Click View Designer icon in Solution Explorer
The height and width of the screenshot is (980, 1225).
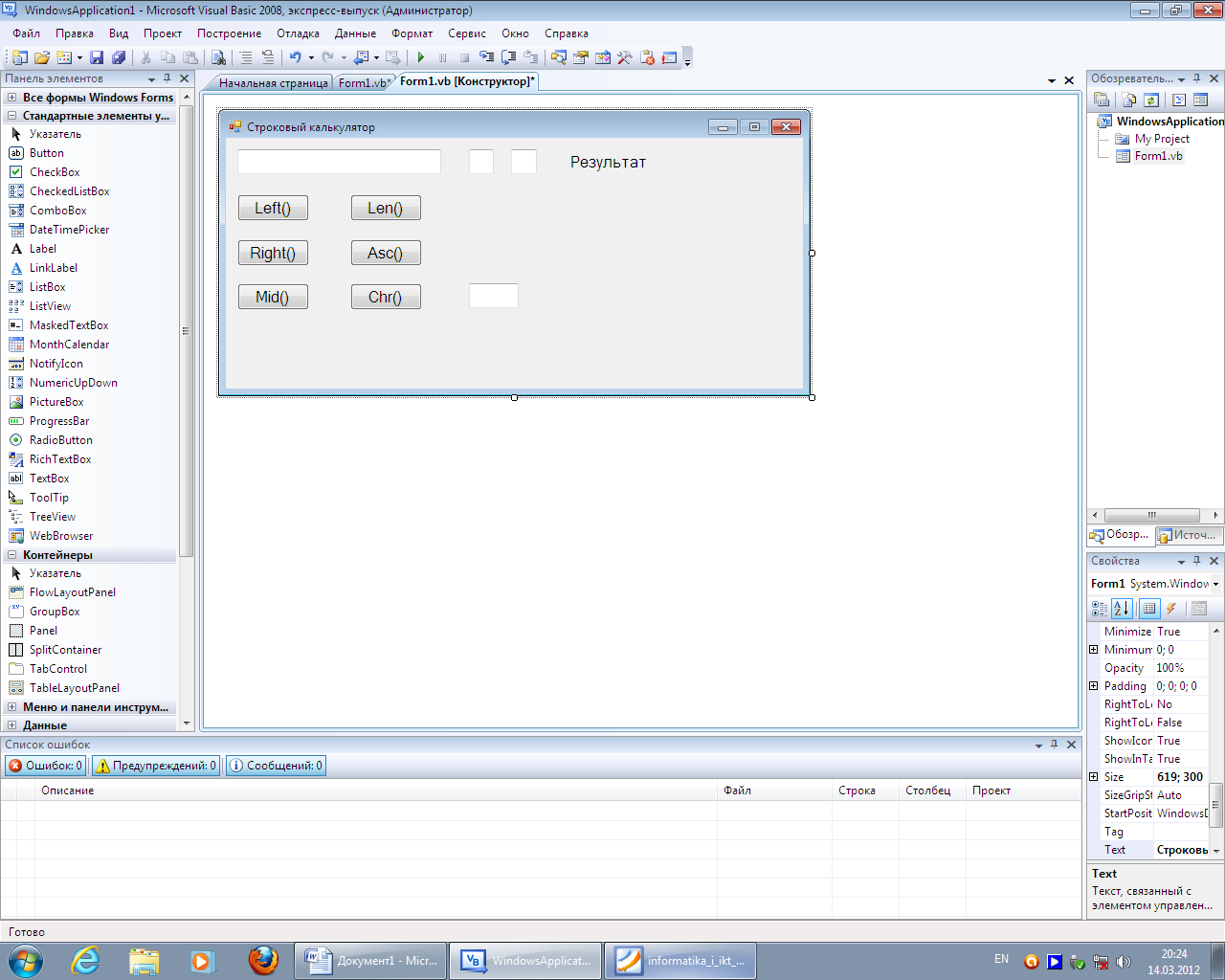[x=1201, y=100]
